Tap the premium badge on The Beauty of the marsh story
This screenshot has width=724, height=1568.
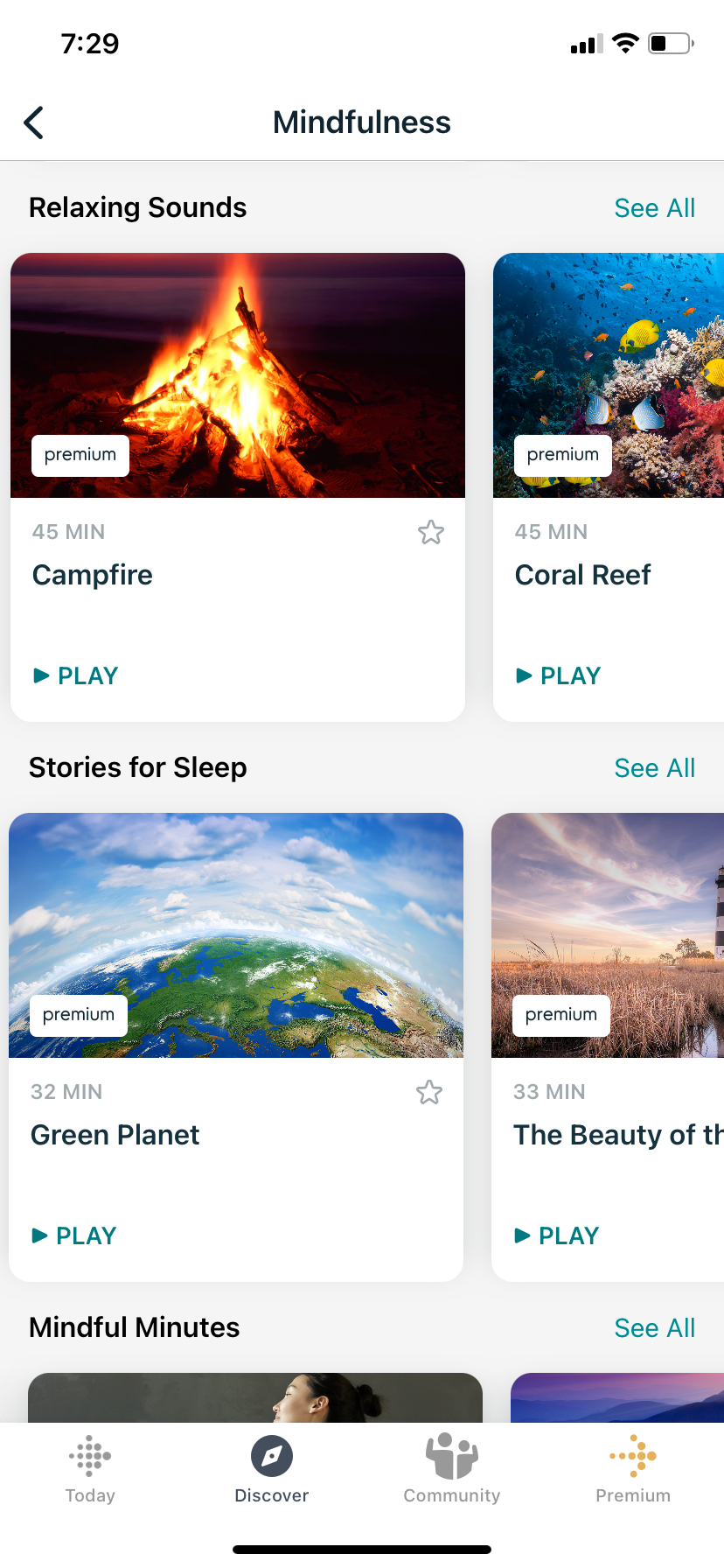point(560,1015)
